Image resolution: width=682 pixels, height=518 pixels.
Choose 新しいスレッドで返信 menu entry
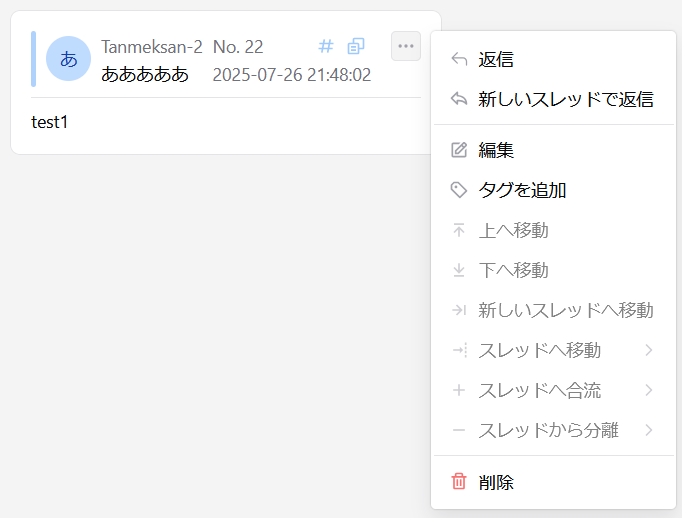[566, 100]
